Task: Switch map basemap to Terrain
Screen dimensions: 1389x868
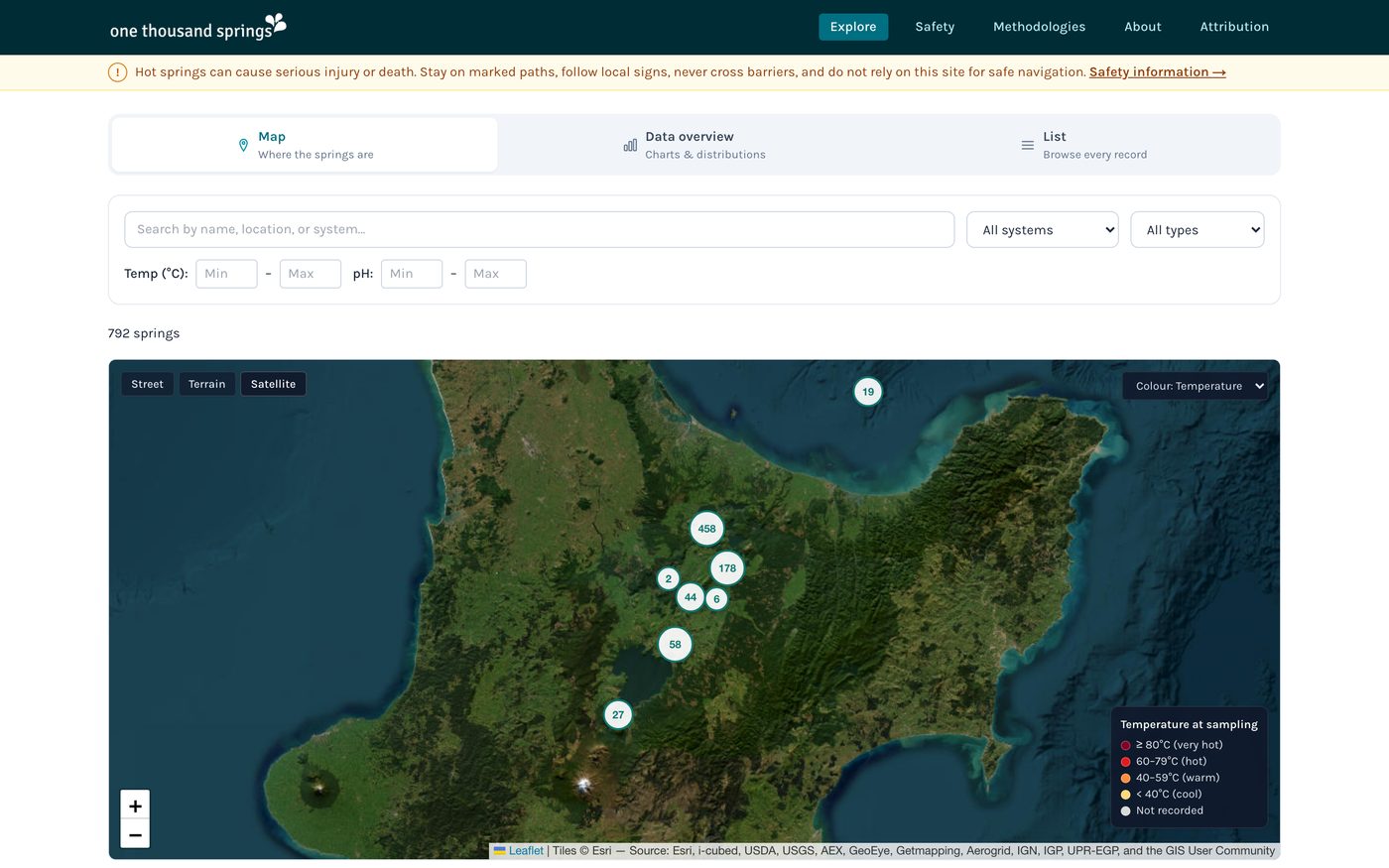Action: tap(207, 384)
